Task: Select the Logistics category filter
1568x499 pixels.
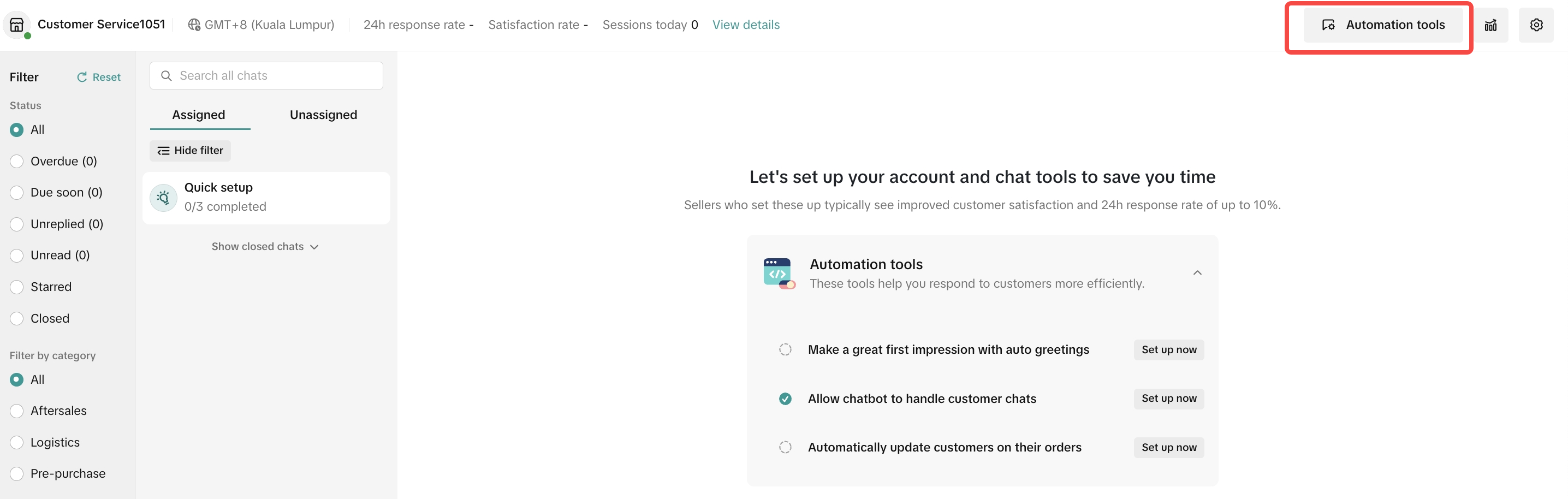Action: [17, 442]
